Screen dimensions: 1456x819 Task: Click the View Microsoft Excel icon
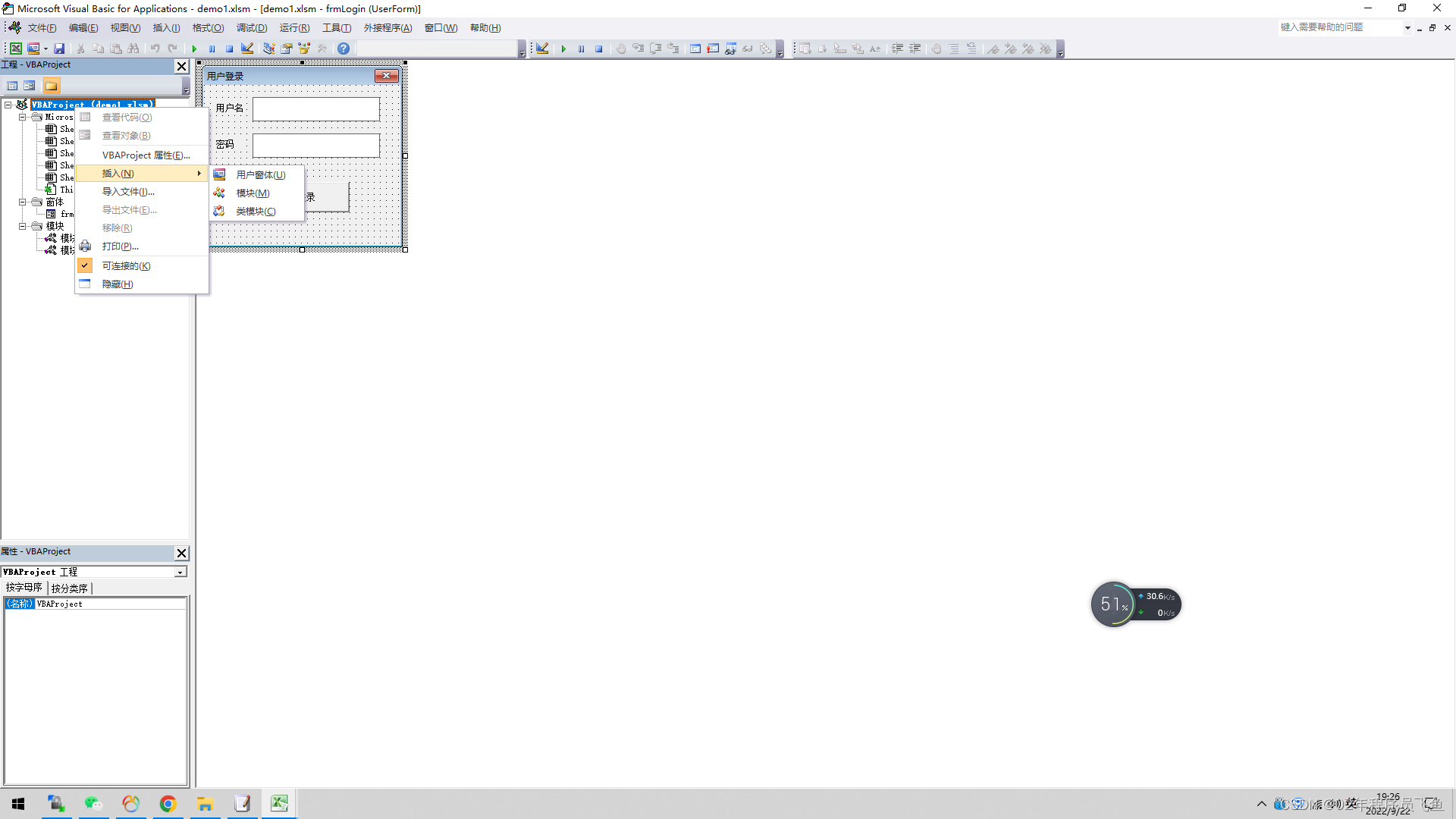click(x=15, y=49)
